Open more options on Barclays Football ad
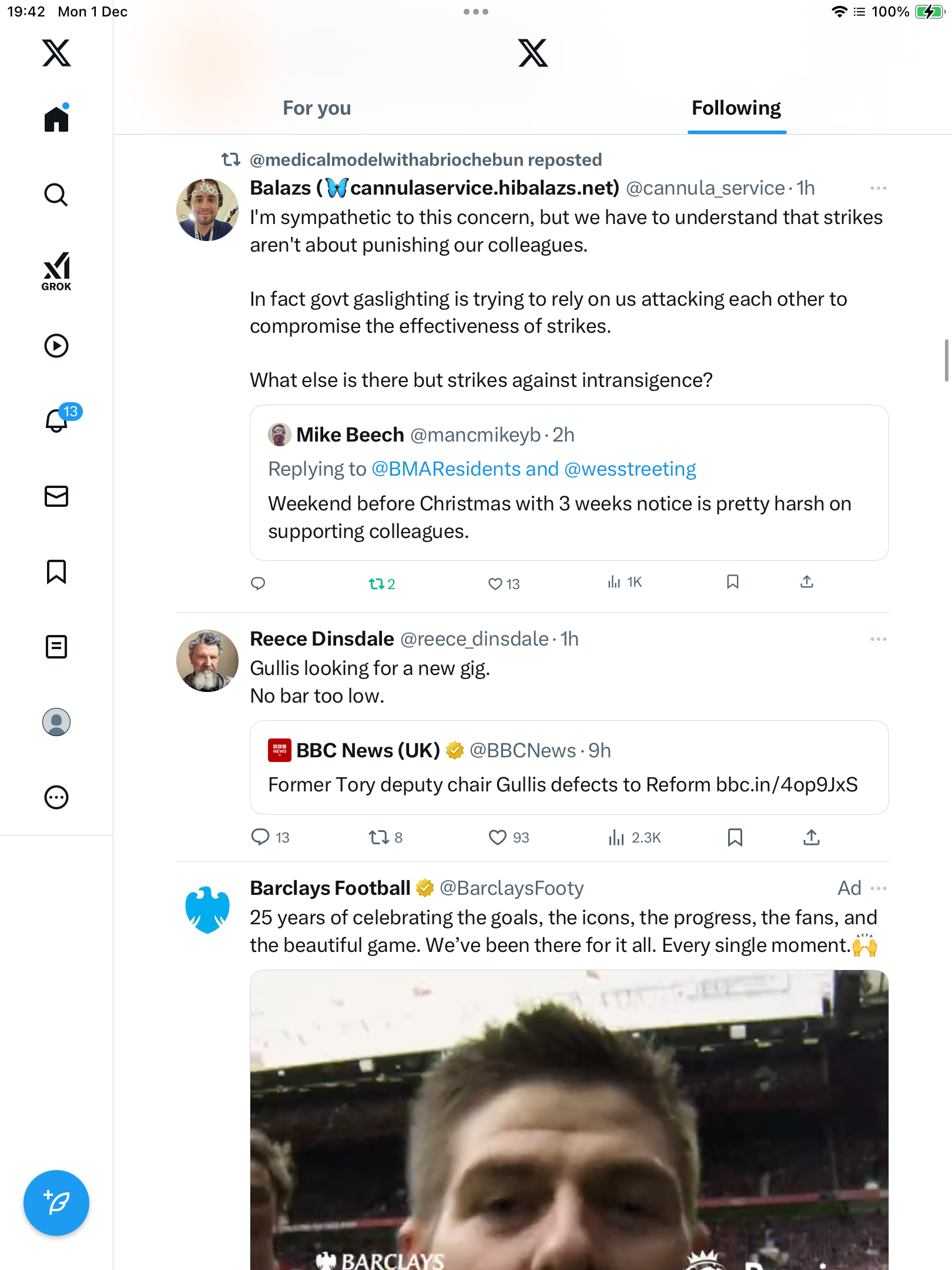The image size is (952, 1270). [878, 888]
